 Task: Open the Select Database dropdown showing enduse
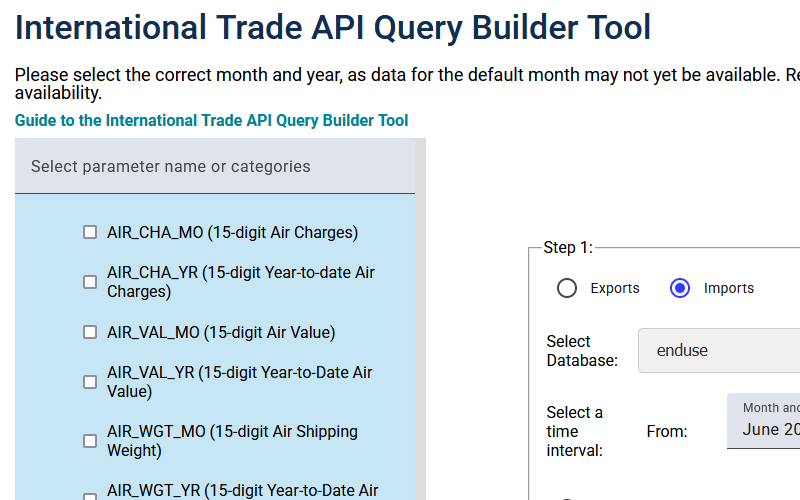point(720,350)
